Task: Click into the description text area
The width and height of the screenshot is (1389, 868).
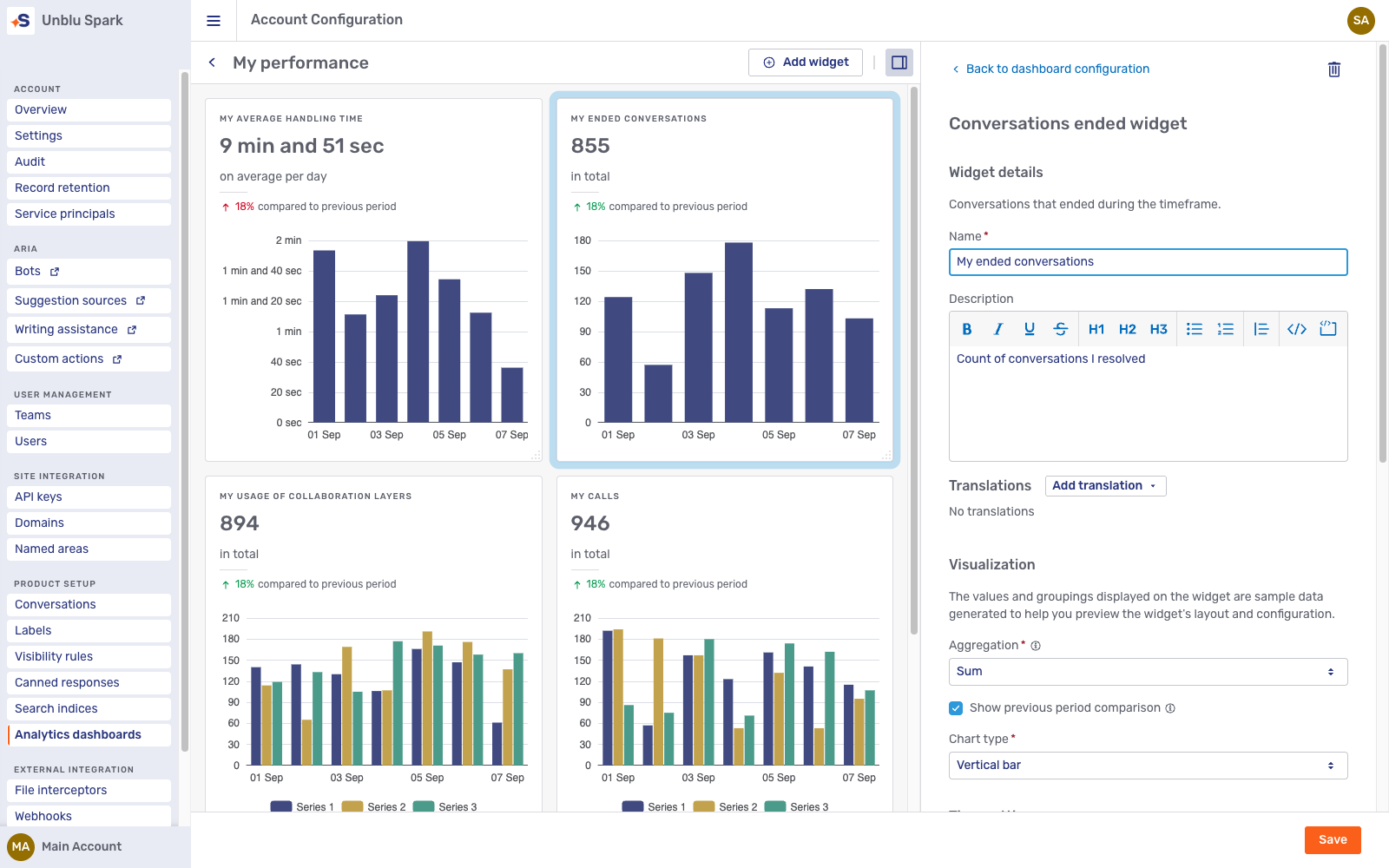Action: tap(1148, 404)
